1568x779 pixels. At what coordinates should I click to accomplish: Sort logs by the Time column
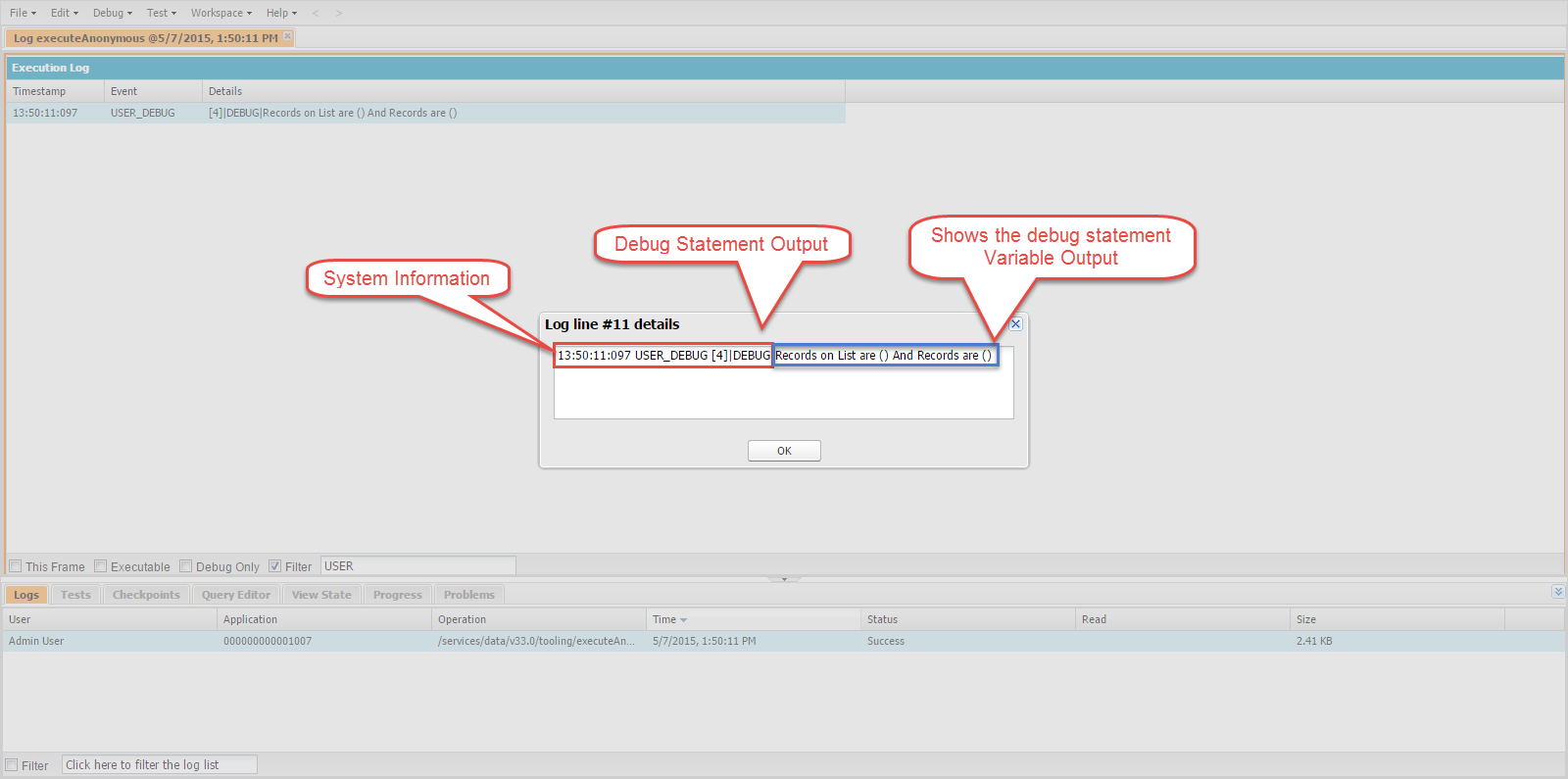(754, 619)
